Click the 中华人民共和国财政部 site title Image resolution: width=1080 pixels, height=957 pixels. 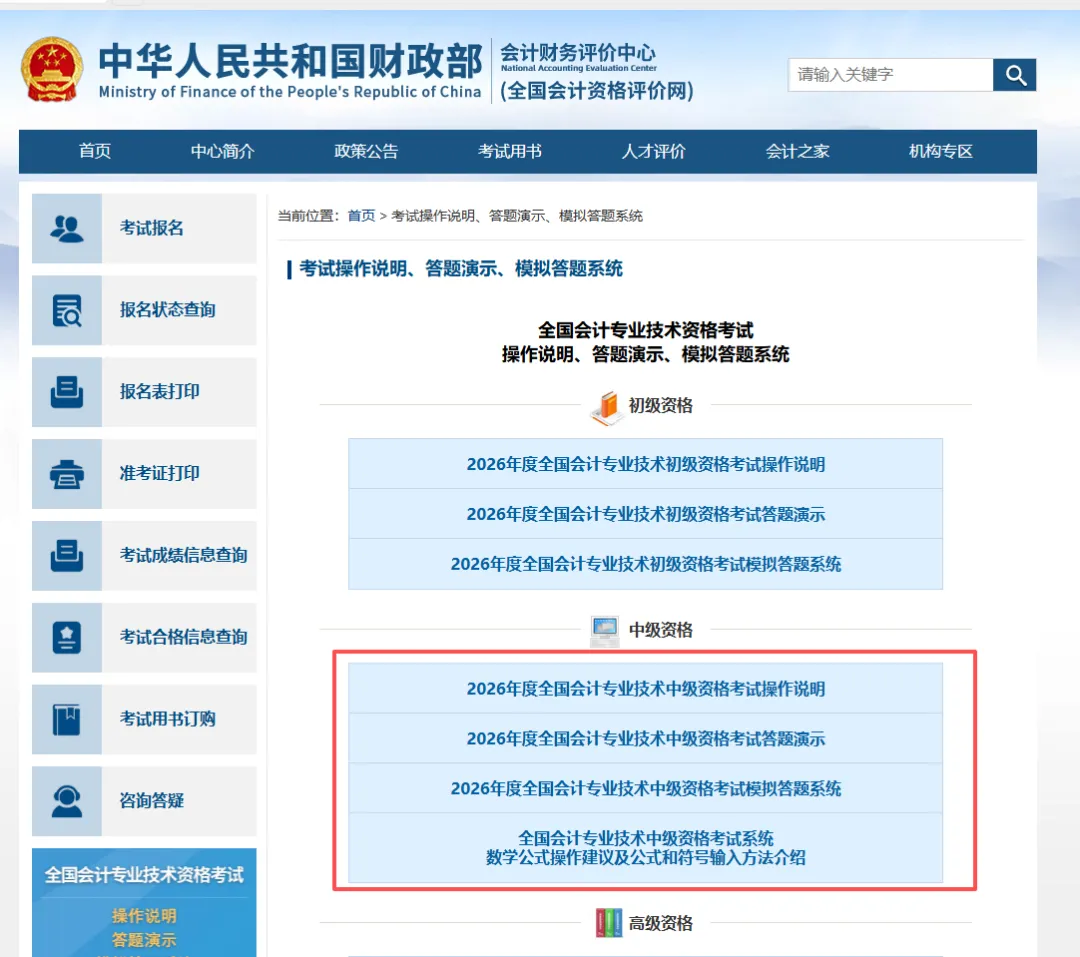pos(290,61)
